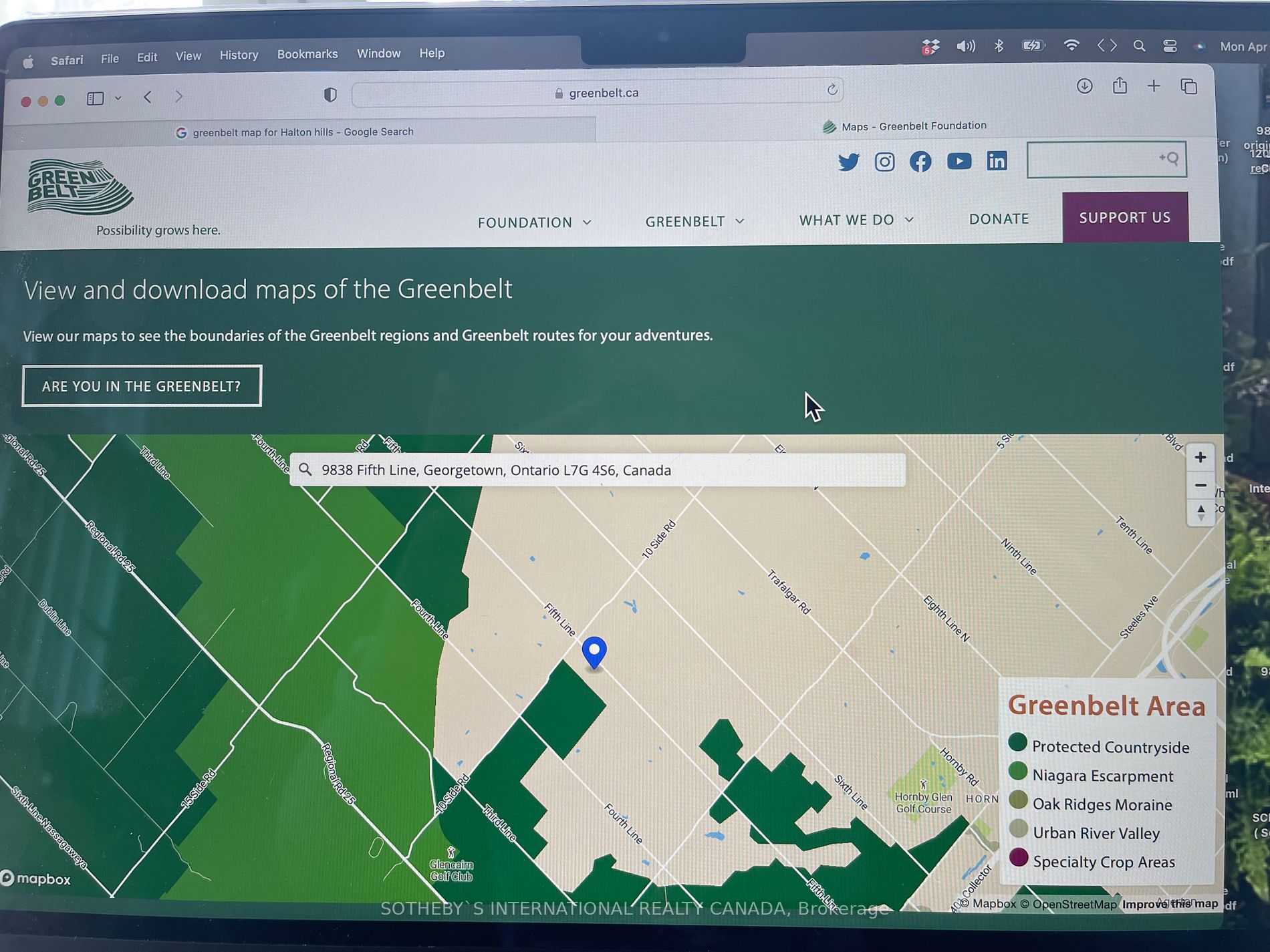This screenshot has width=1270, height=952.
Task: Click the website search box
Action: tap(1106, 159)
